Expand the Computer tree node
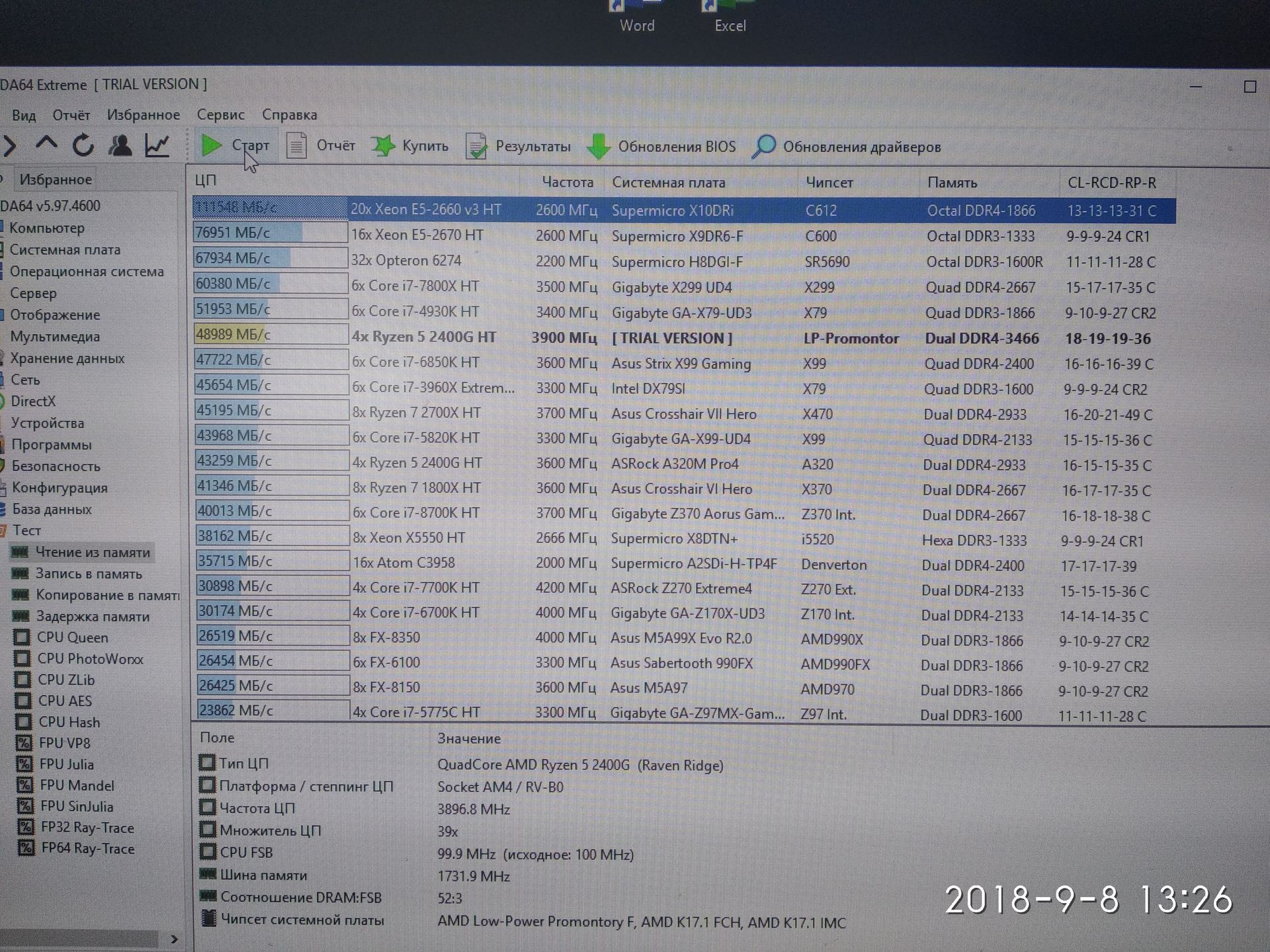The height and width of the screenshot is (952, 1270). (46, 228)
